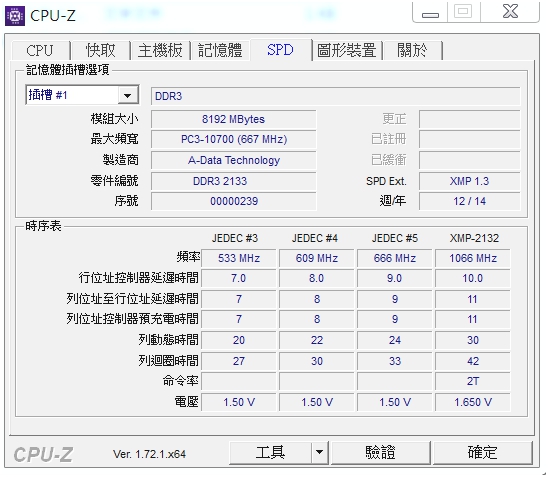The height and width of the screenshot is (477, 548).
Task: Click the JEDEC #4 column header
Action: (315, 238)
